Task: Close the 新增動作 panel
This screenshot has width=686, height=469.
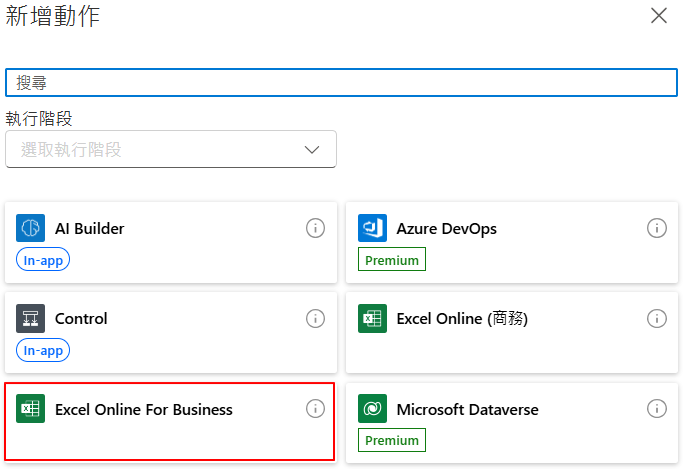Action: click(659, 16)
